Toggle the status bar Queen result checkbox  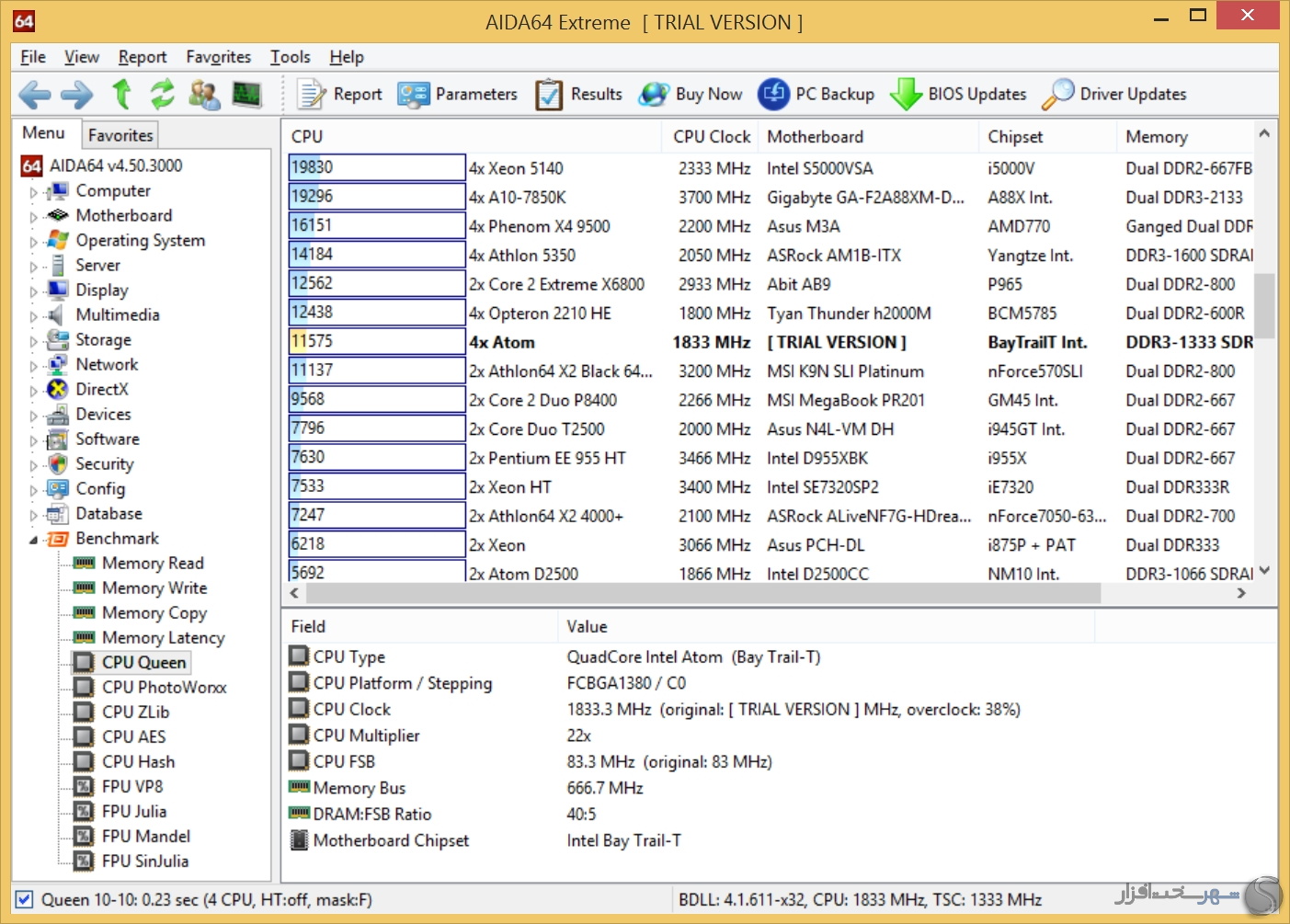(x=25, y=899)
